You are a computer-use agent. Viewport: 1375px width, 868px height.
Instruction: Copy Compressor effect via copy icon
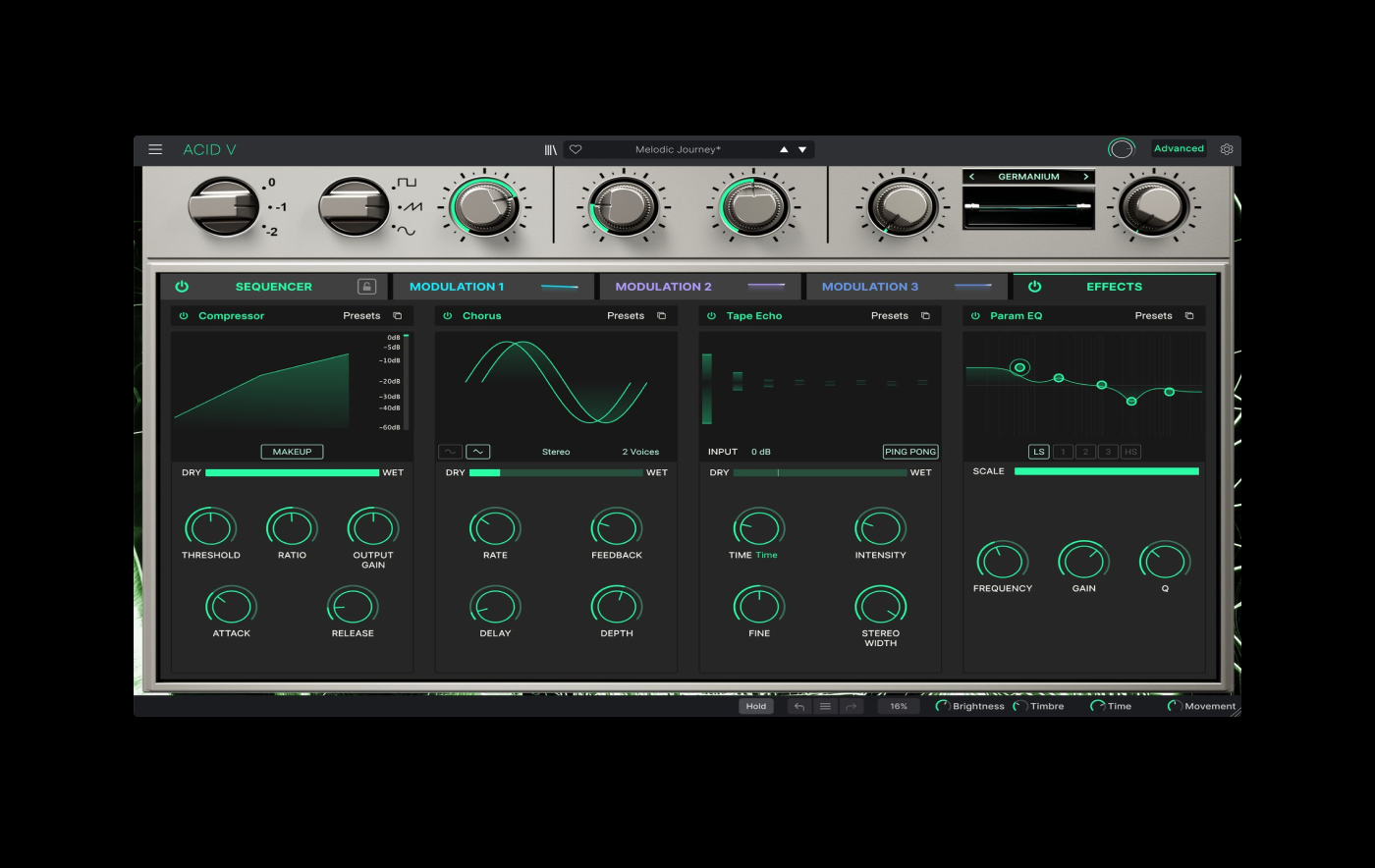pyautogui.click(x=398, y=316)
